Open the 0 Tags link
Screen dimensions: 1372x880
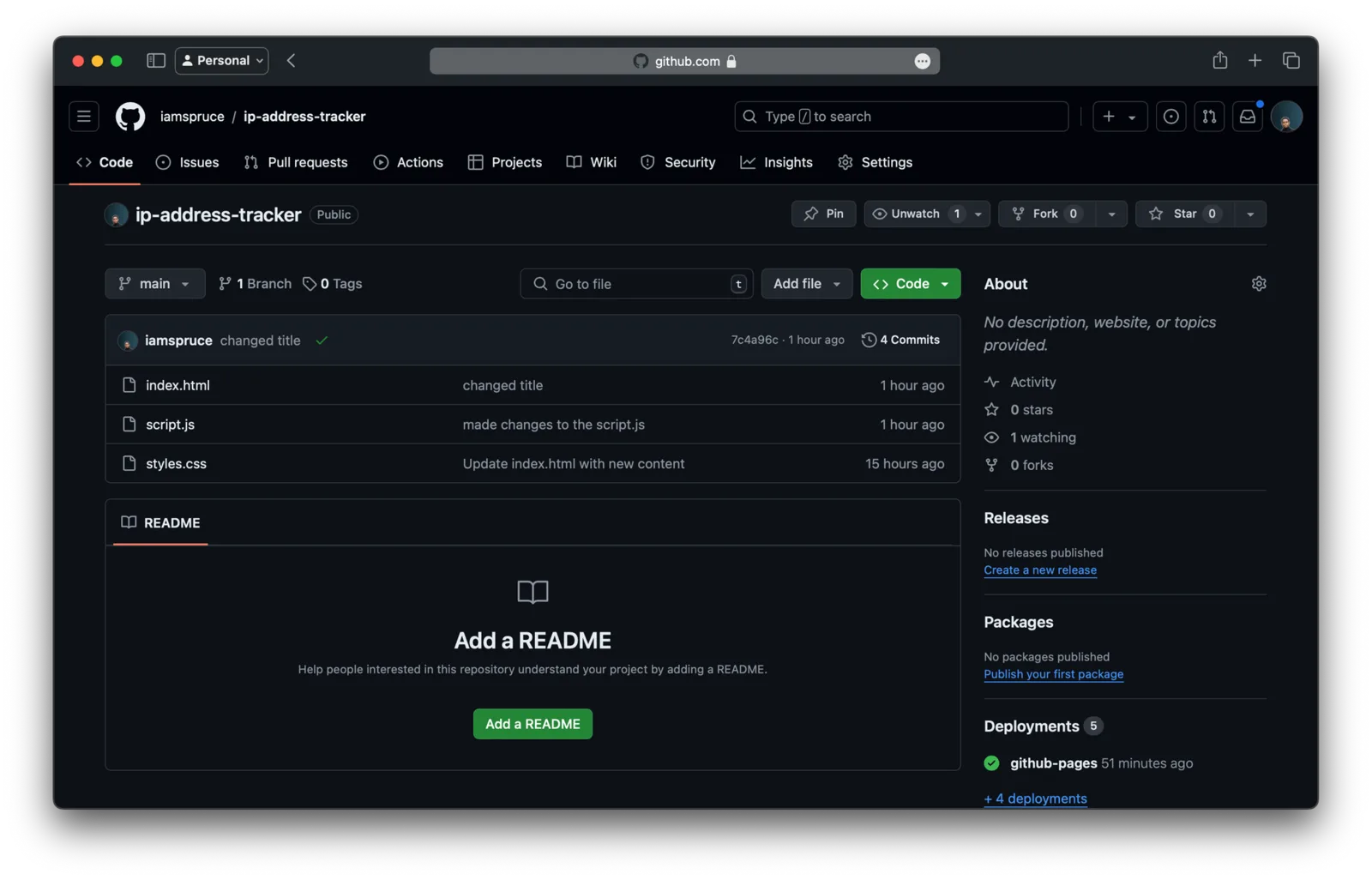[x=333, y=284]
